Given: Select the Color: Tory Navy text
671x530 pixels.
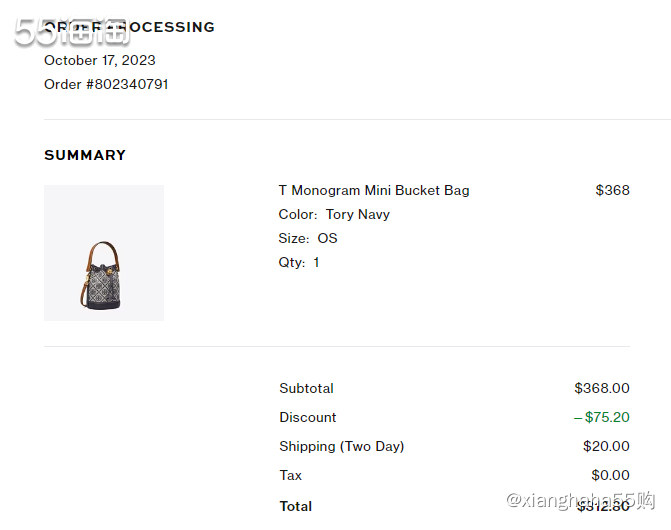Looking at the screenshot, I should (334, 214).
